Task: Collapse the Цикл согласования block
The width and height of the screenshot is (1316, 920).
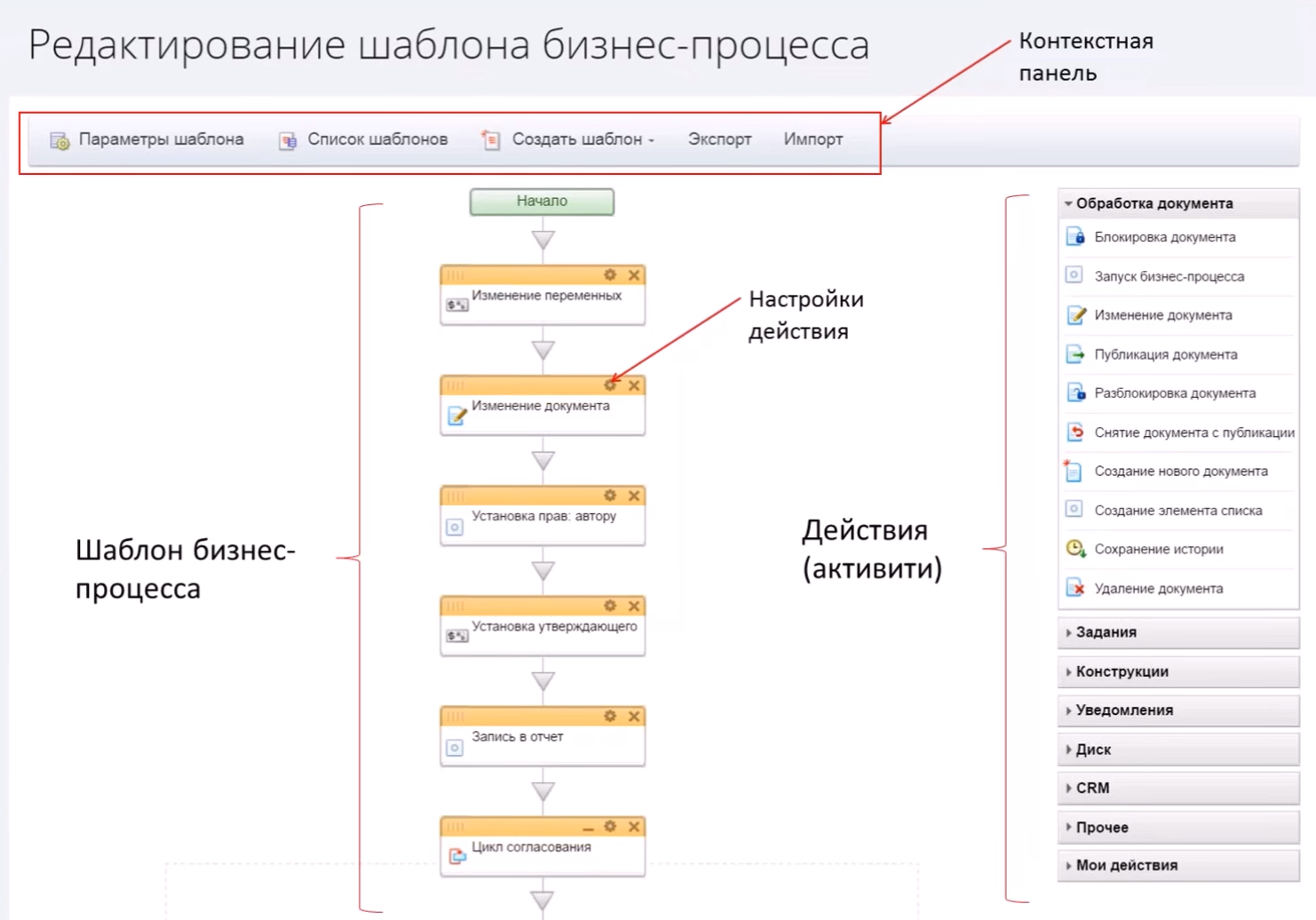Action: pyautogui.click(x=588, y=828)
